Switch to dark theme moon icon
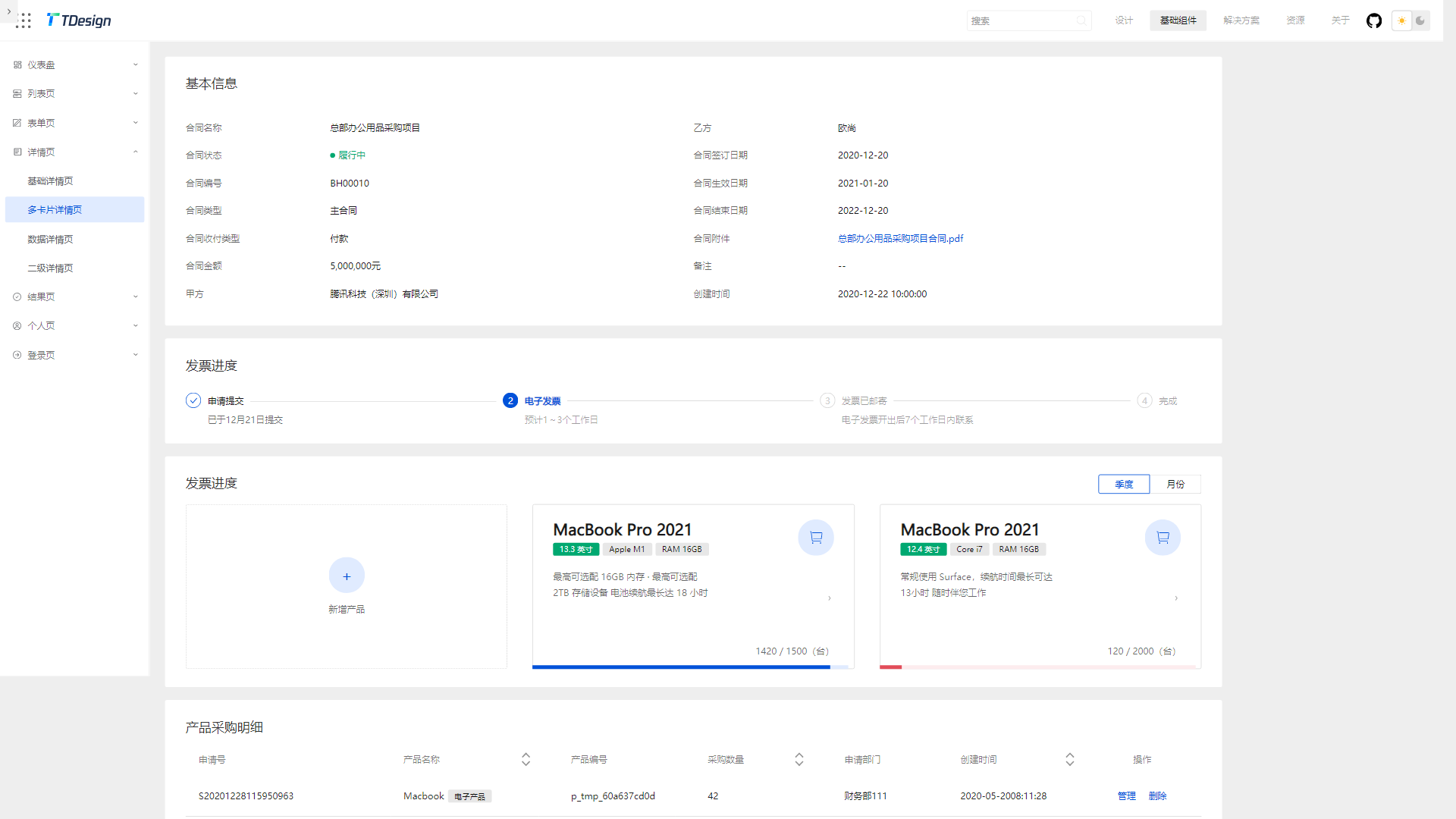The image size is (1456, 819). (x=1420, y=20)
